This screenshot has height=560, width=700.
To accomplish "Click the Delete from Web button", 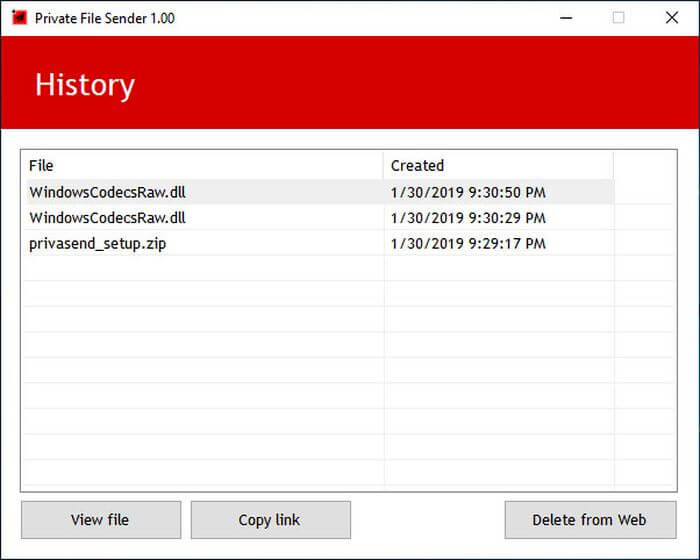I will (590, 520).
